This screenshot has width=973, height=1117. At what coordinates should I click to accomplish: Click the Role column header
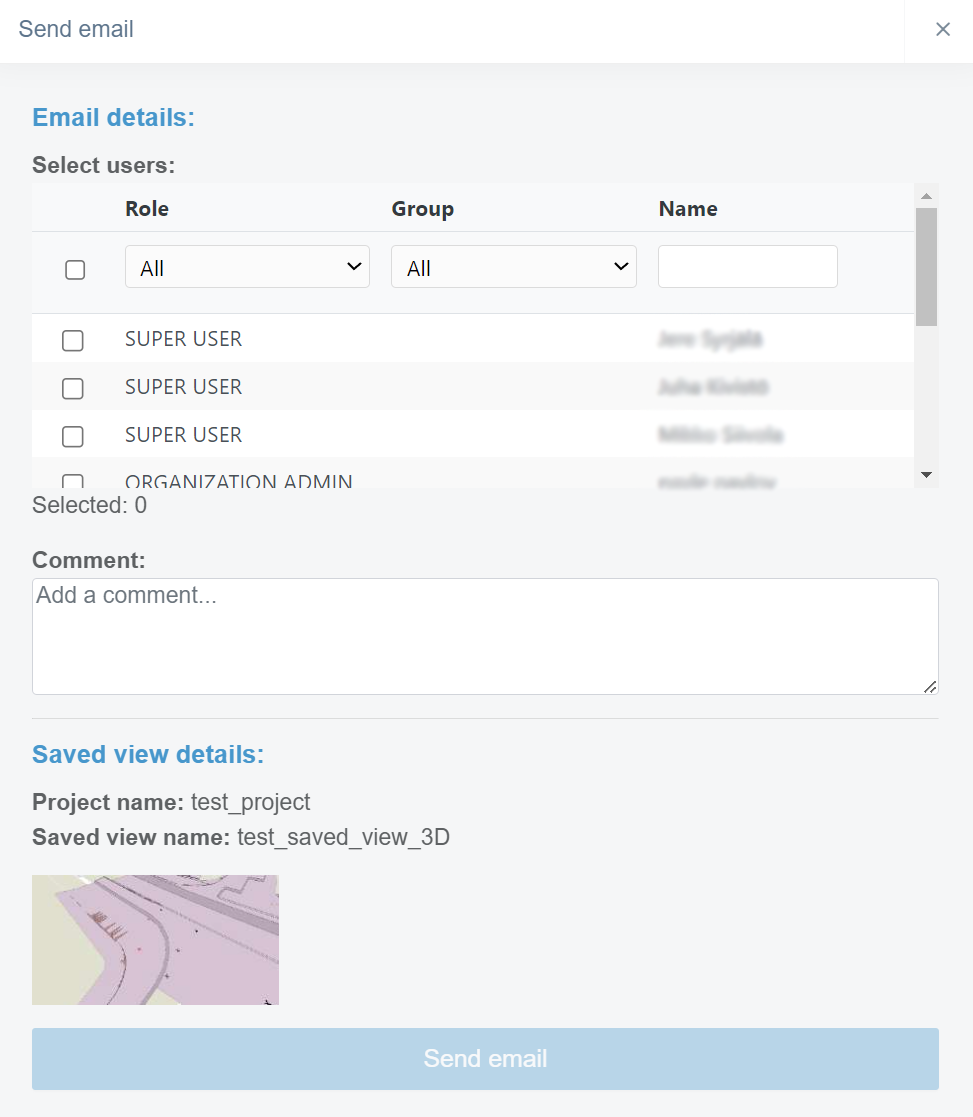pos(147,209)
